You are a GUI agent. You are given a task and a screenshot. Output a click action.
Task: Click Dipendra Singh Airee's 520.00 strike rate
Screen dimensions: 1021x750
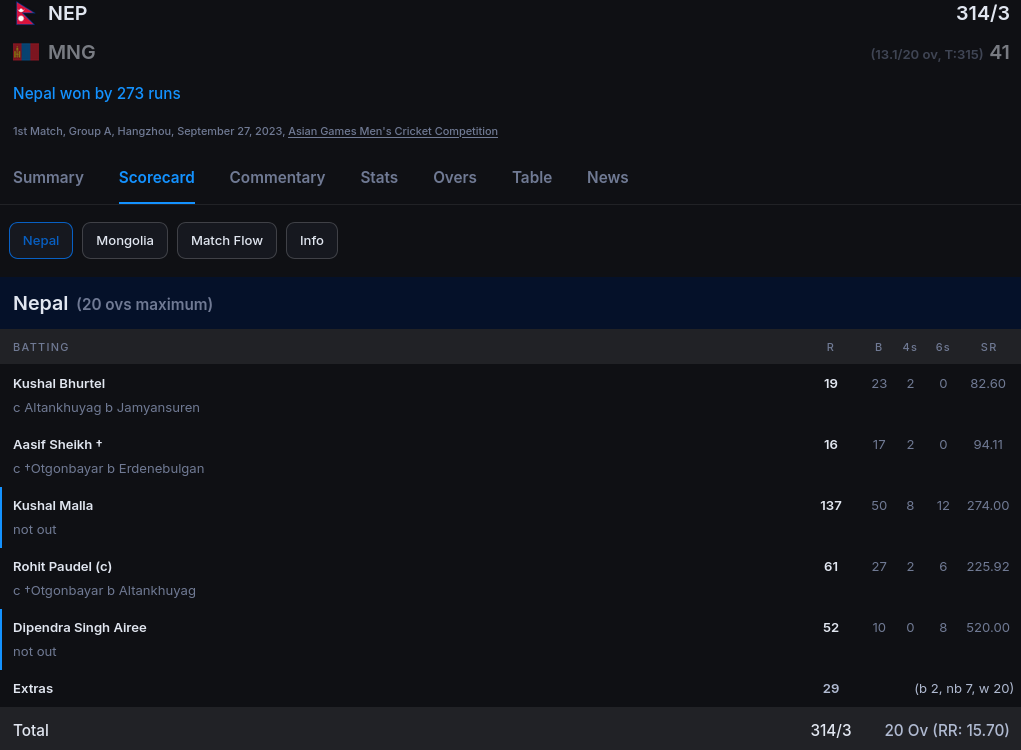(988, 628)
